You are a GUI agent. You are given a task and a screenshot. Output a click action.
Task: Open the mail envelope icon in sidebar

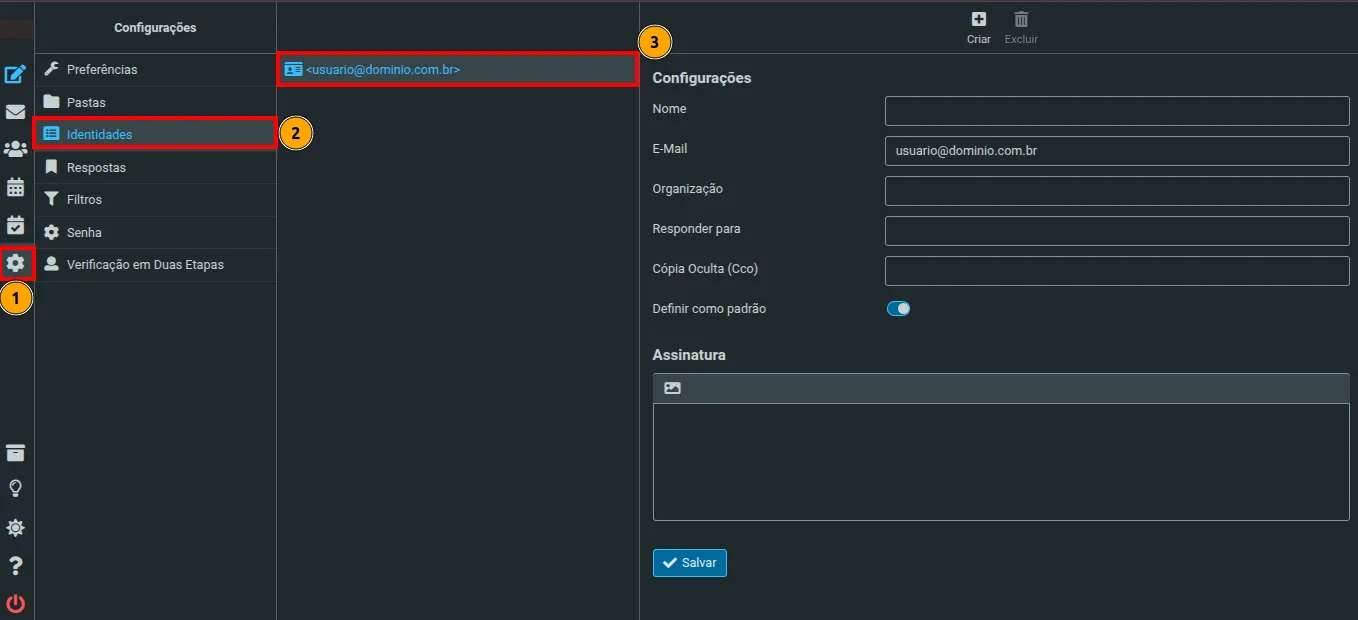15,112
